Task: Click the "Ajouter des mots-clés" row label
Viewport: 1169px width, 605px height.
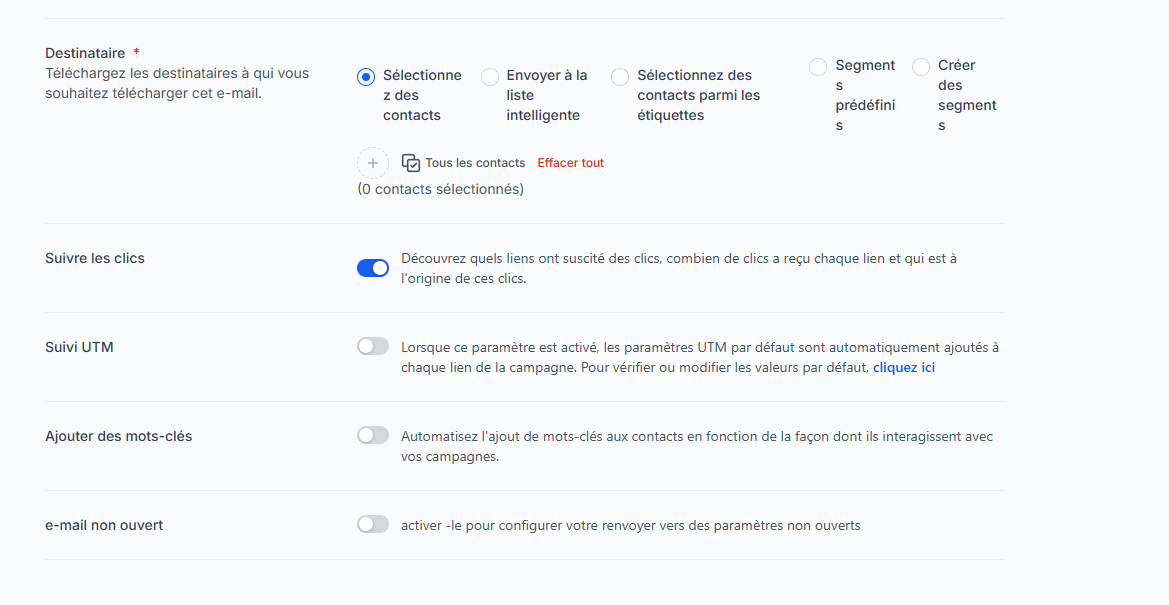Action: 118,436
